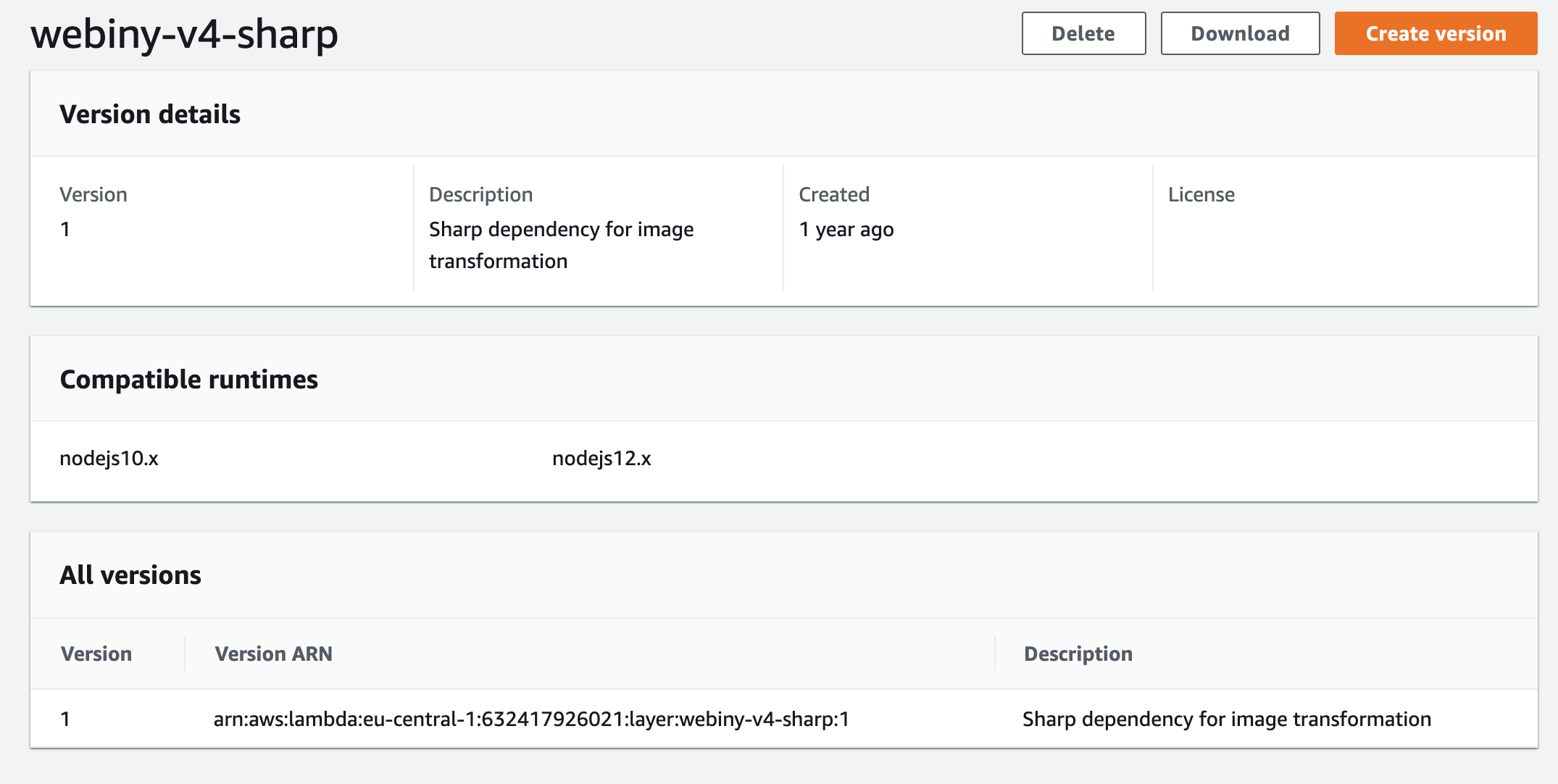The width and height of the screenshot is (1558, 784).
Task: Click version 1 in the All versions table
Action: (65, 720)
